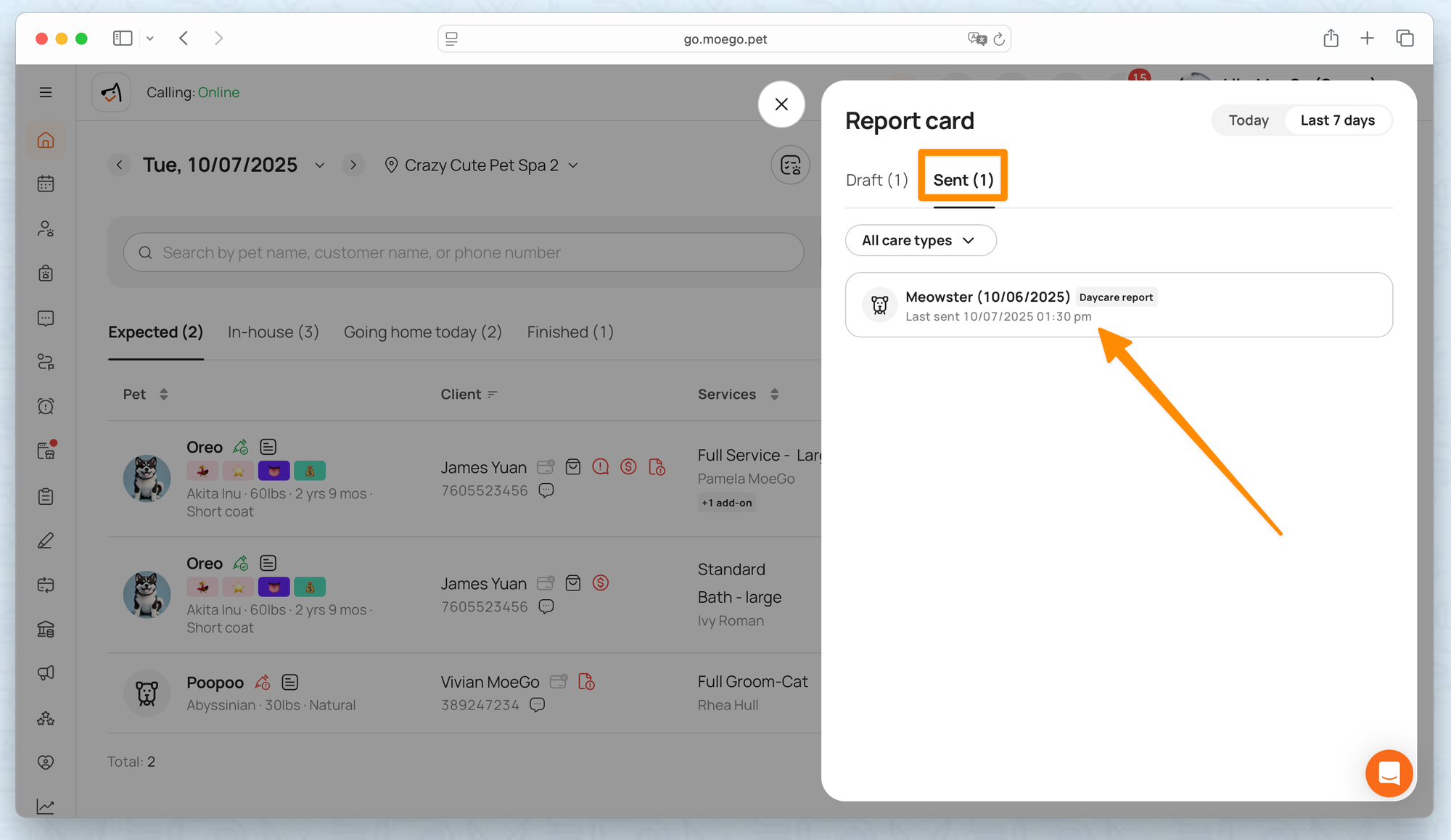Click the megaphone marketing icon in sidebar
Image resolution: width=1451 pixels, height=840 pixels.
click(x=46, y=673)
